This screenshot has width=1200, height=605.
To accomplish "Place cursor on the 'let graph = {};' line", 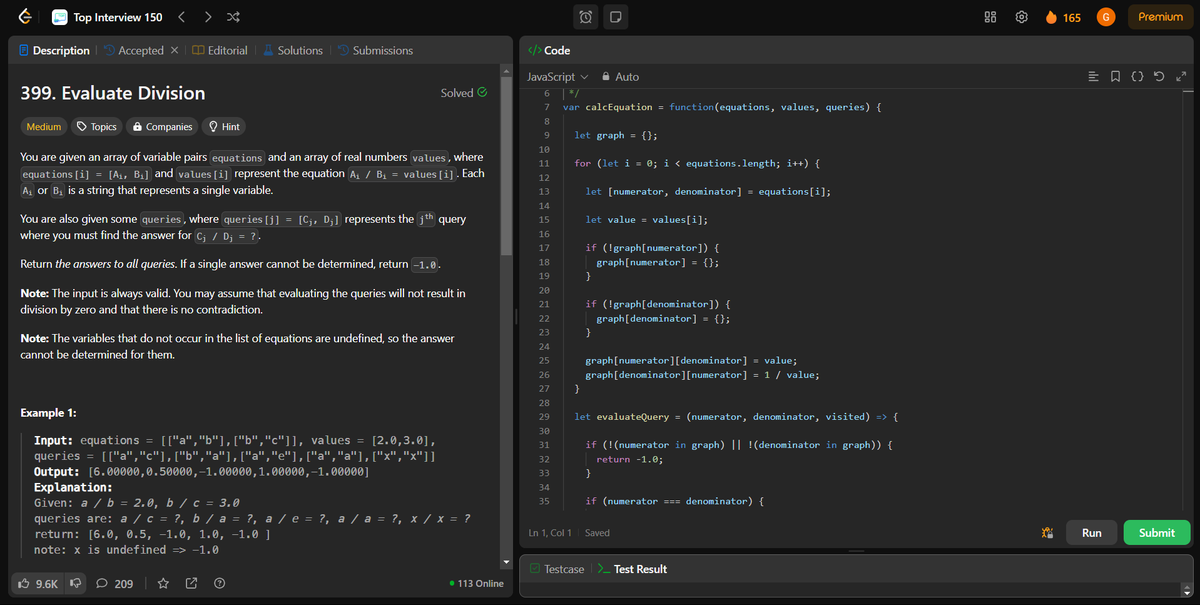I will click(x=615, y=135).
